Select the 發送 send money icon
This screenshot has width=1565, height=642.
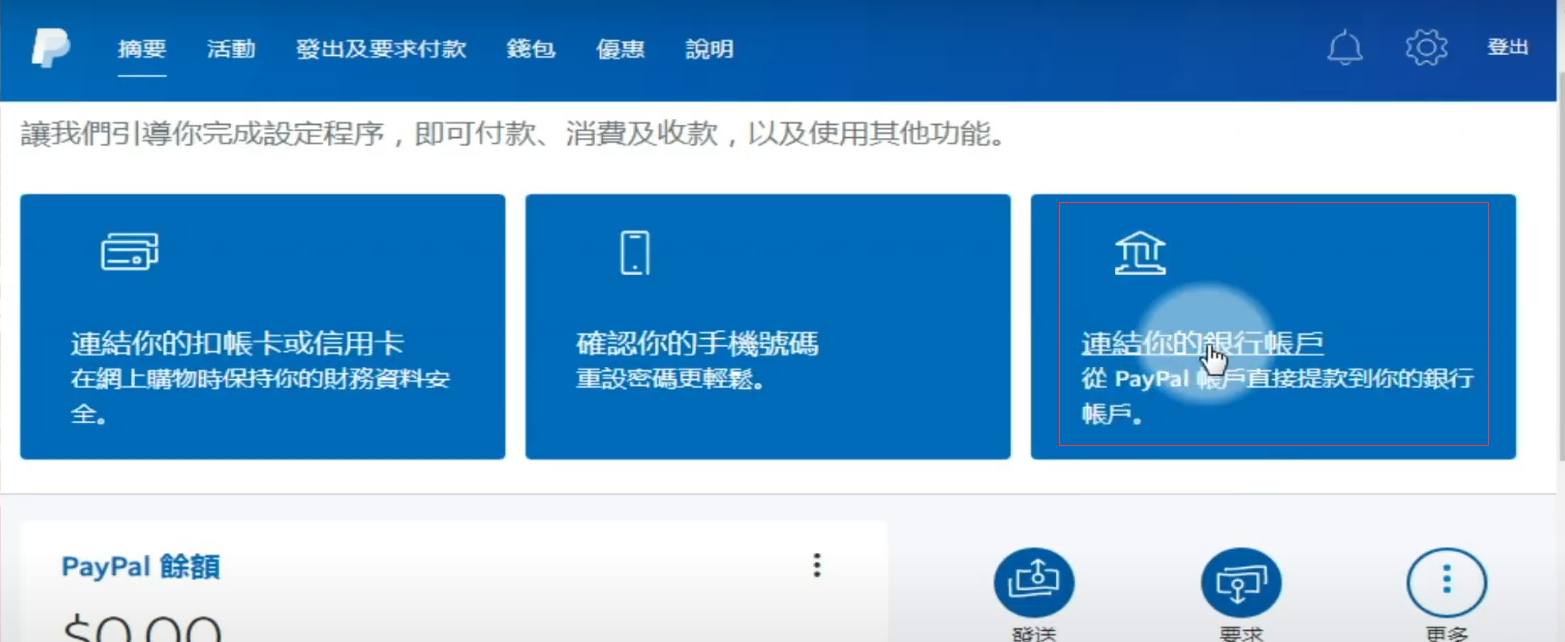coord(1034,581)
